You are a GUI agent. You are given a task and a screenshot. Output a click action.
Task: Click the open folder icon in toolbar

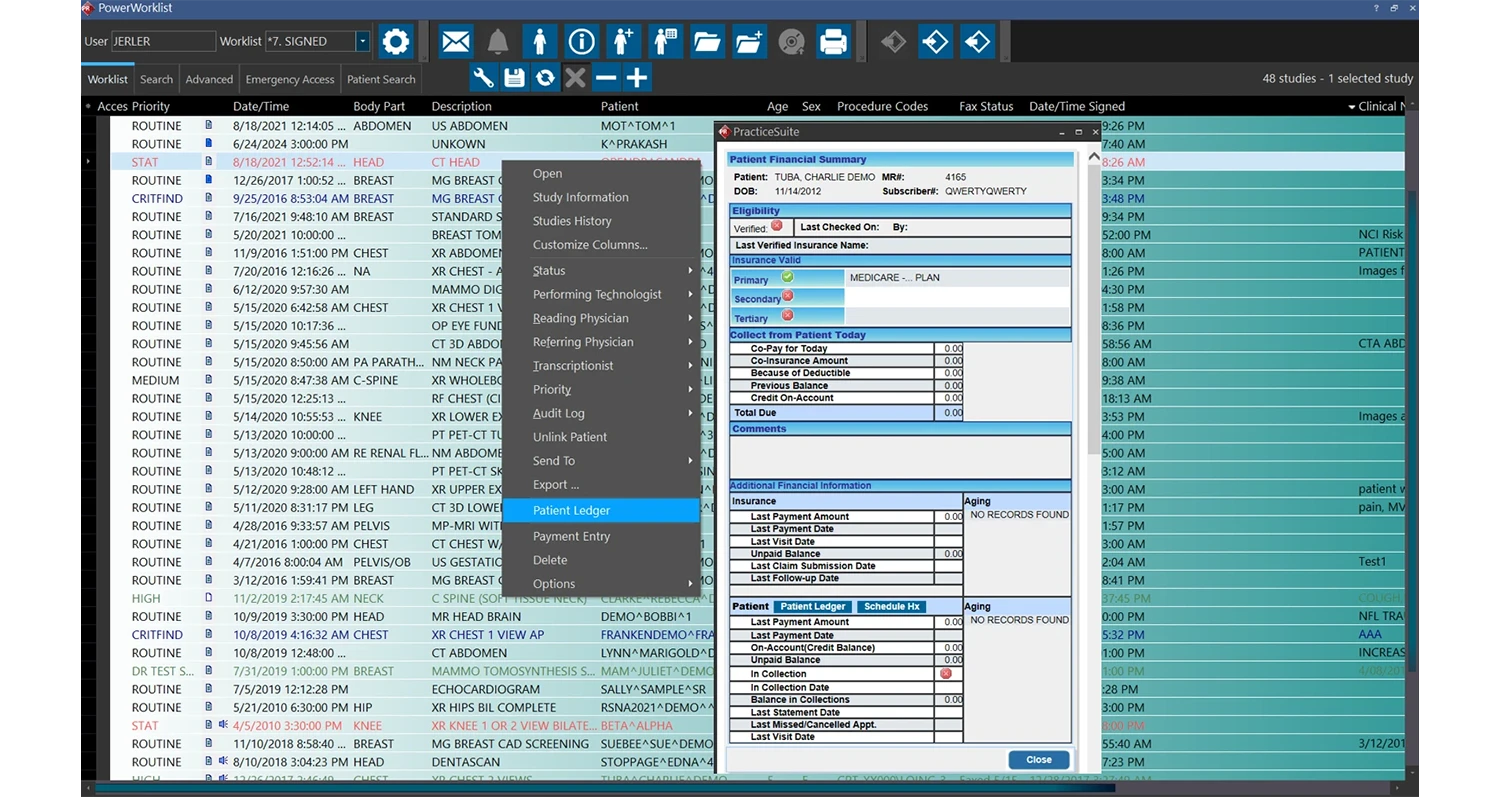point(707,42)
